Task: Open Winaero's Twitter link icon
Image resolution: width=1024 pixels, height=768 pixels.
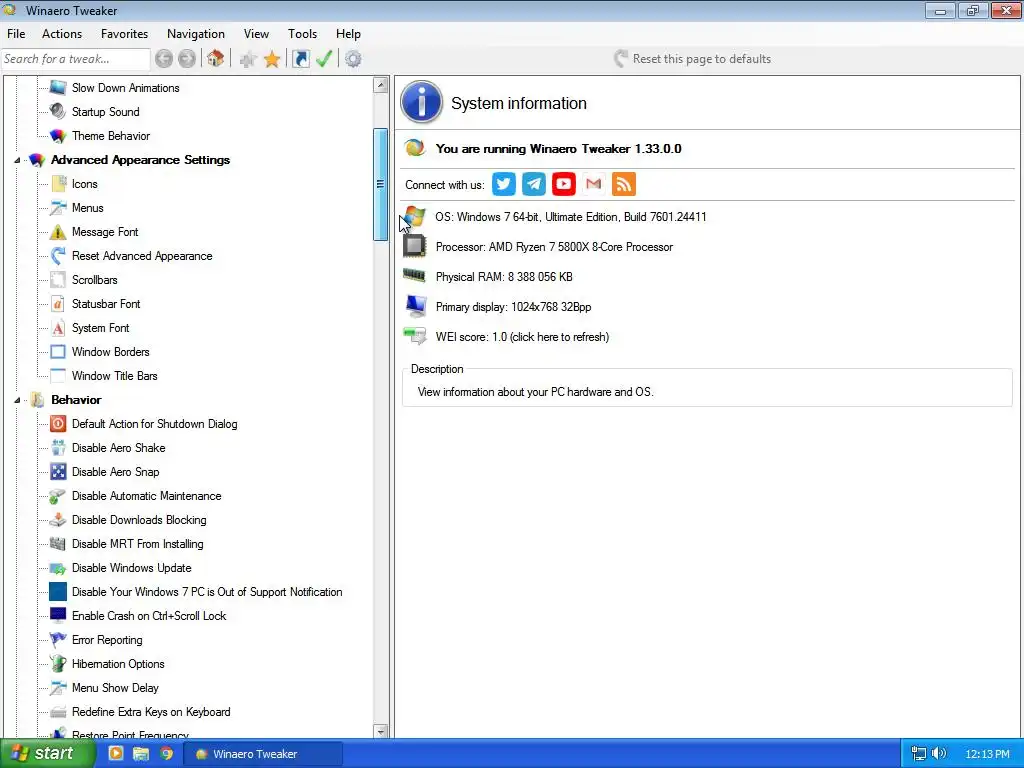Action: pos(504,184)
